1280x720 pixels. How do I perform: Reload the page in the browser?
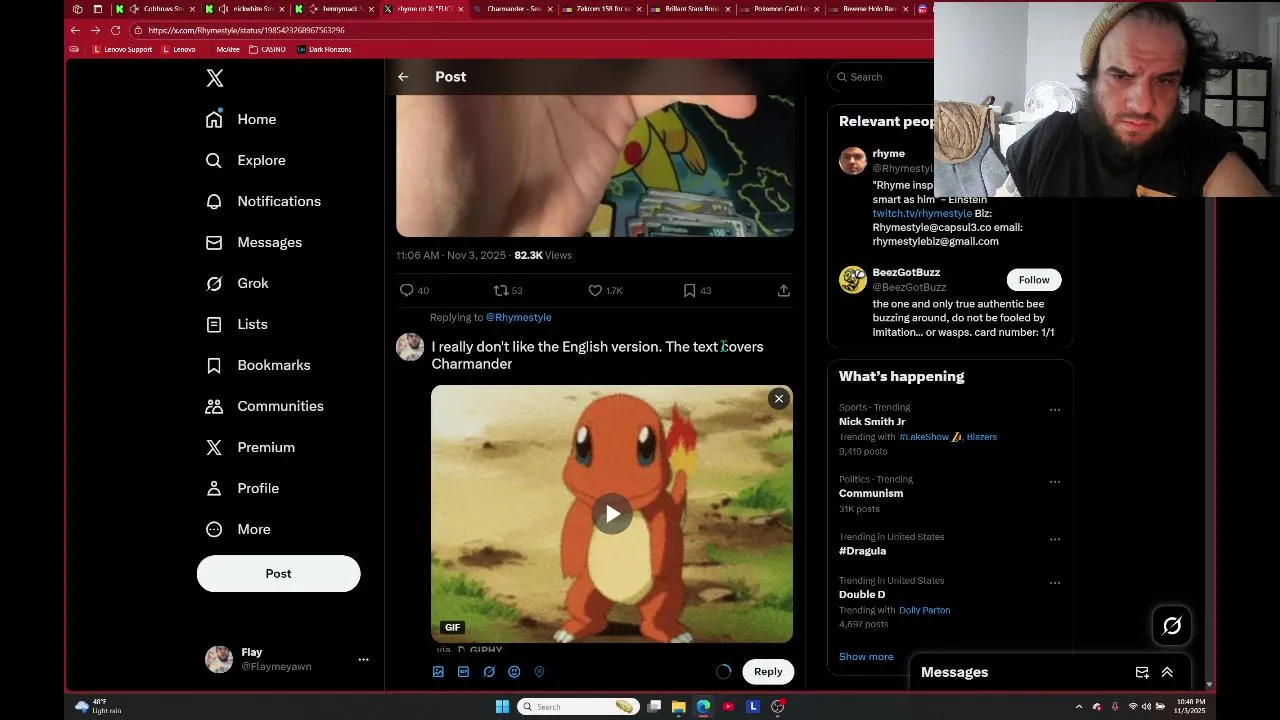pos(115,30)
